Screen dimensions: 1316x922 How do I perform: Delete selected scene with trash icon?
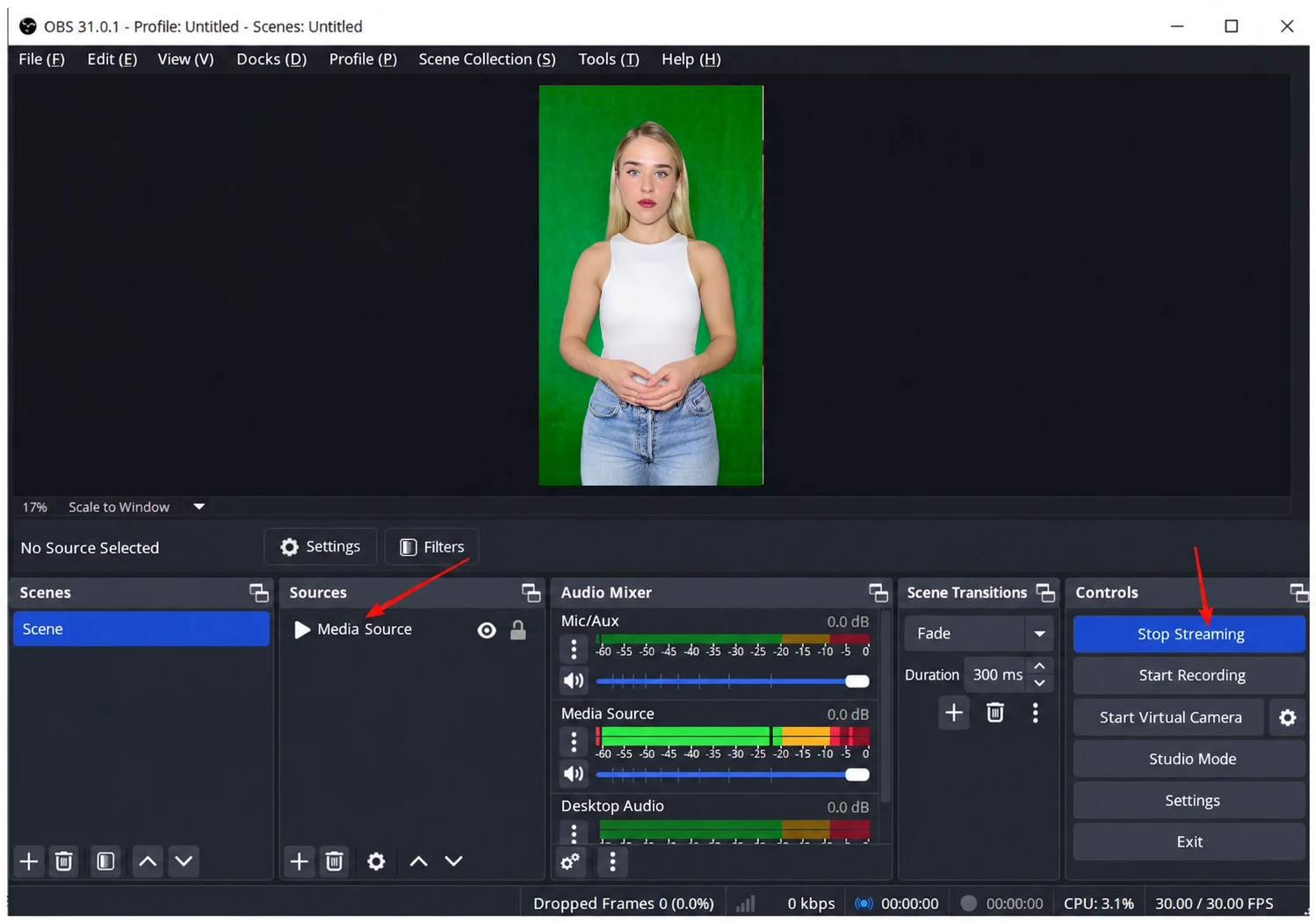pyautogui.click(x=64, y=861)
